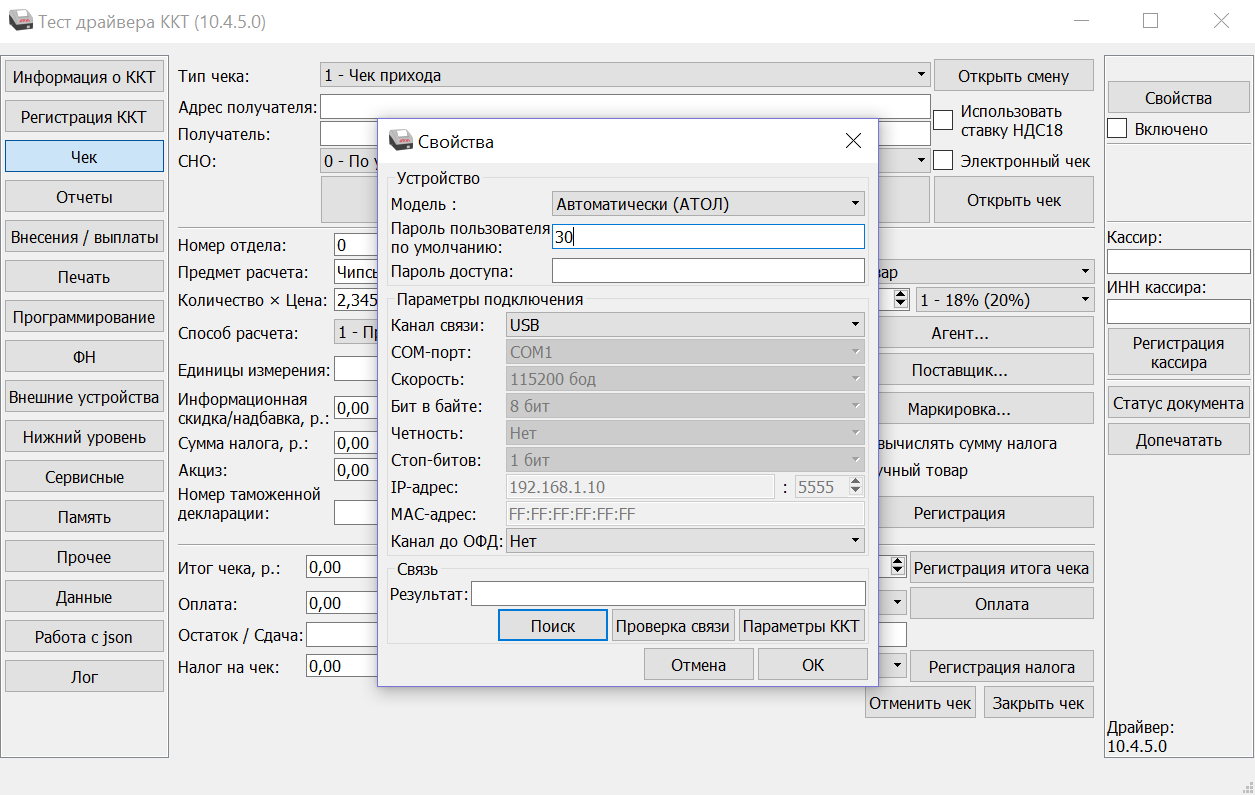1255x795 pixels.
Task: Go to Информация о ККТ section
Action: tap(84, 77)
